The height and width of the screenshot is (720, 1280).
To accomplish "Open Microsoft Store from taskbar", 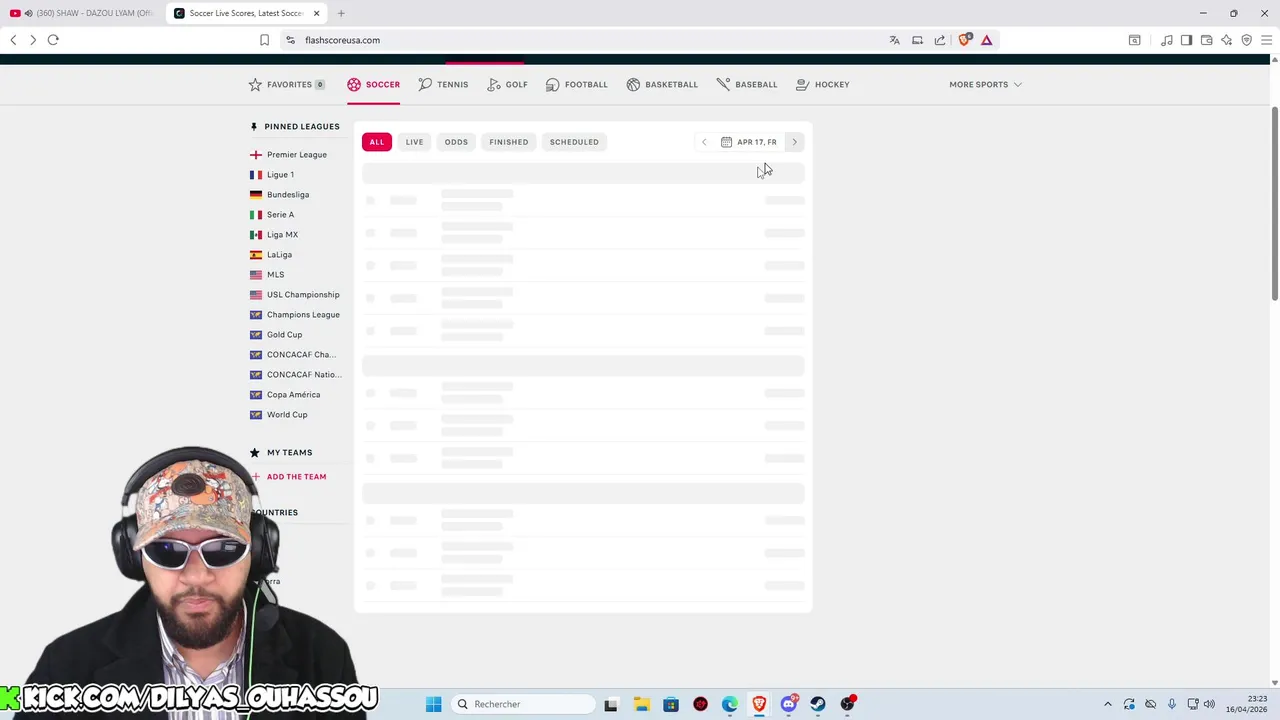I will pos(671,704).
